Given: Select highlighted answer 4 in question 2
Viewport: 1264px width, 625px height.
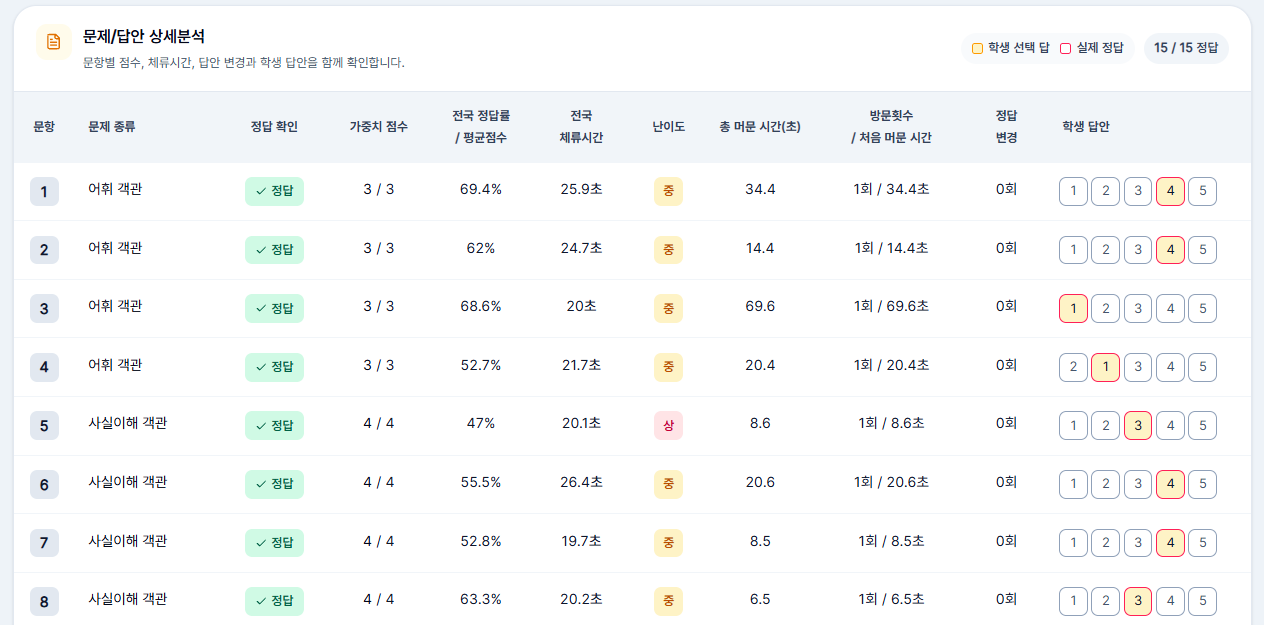Looking at the screenshot, I should point(1170,250).
